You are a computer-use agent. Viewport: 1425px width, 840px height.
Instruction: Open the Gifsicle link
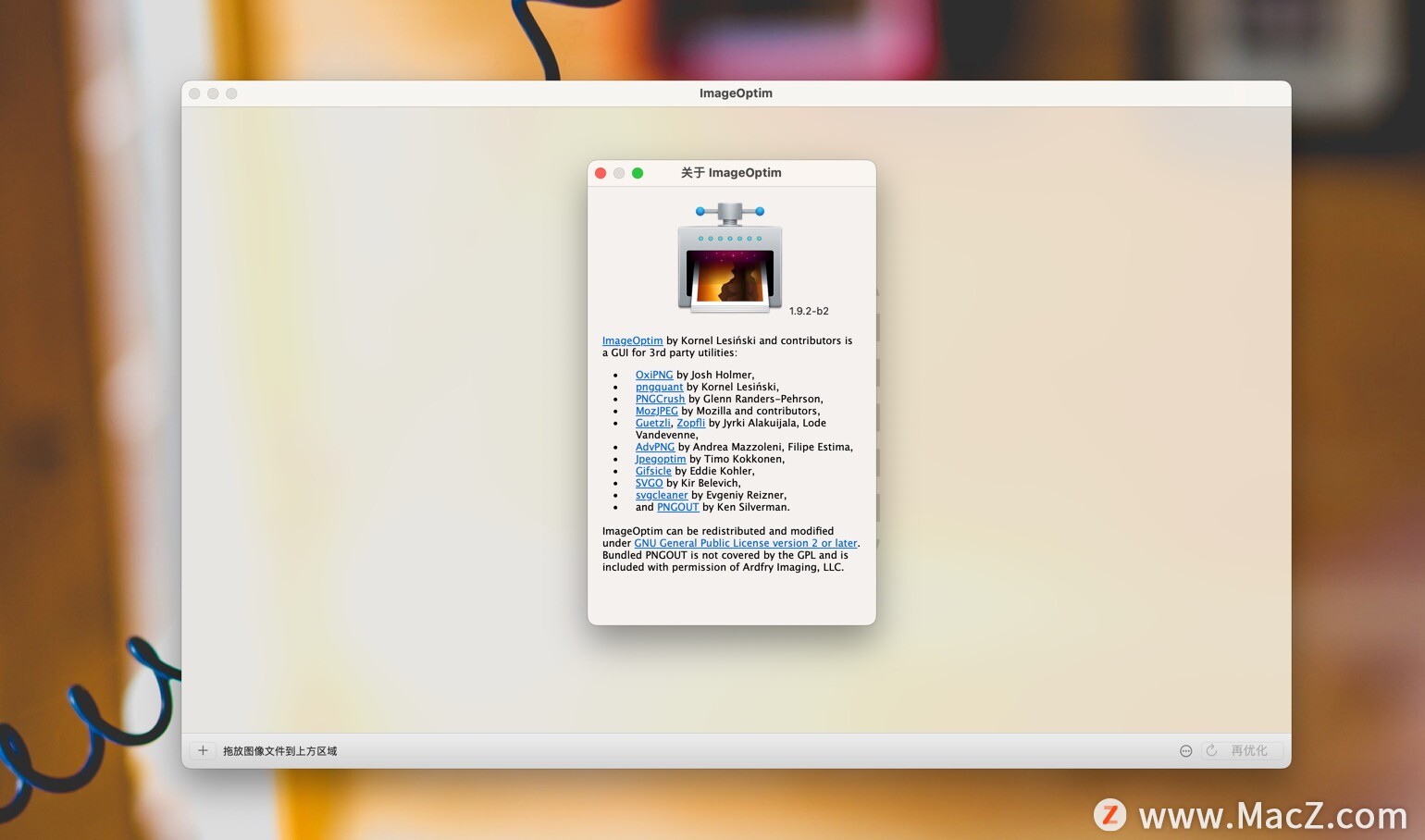(x=653, y=471)
